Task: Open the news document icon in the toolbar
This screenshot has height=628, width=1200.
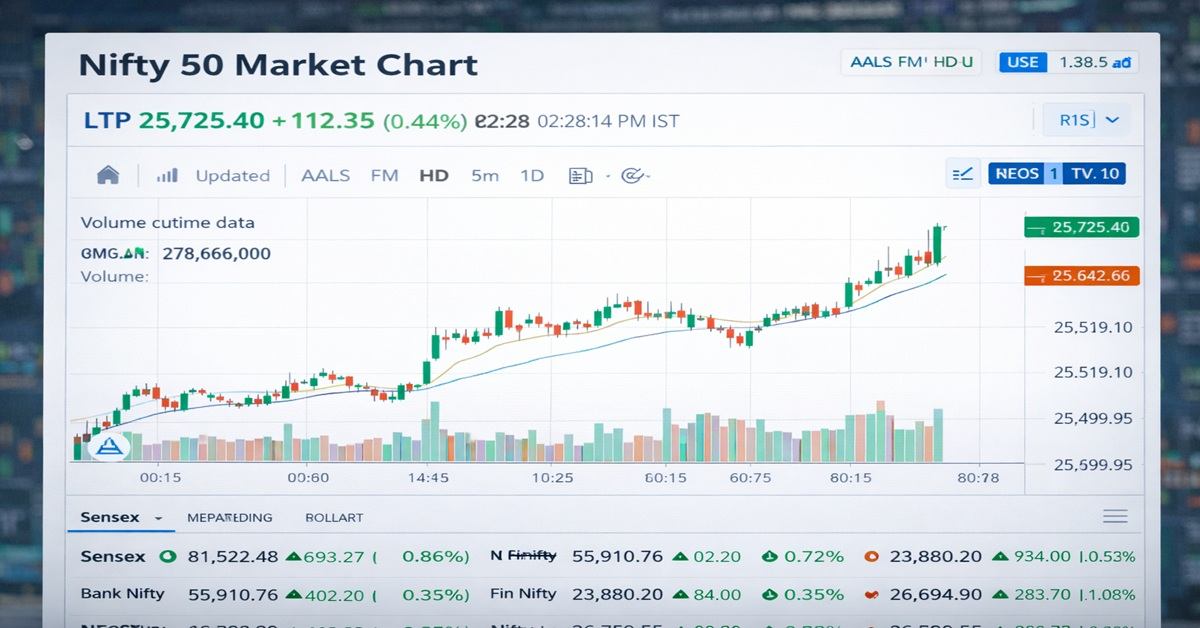Action: click(578, 175)
